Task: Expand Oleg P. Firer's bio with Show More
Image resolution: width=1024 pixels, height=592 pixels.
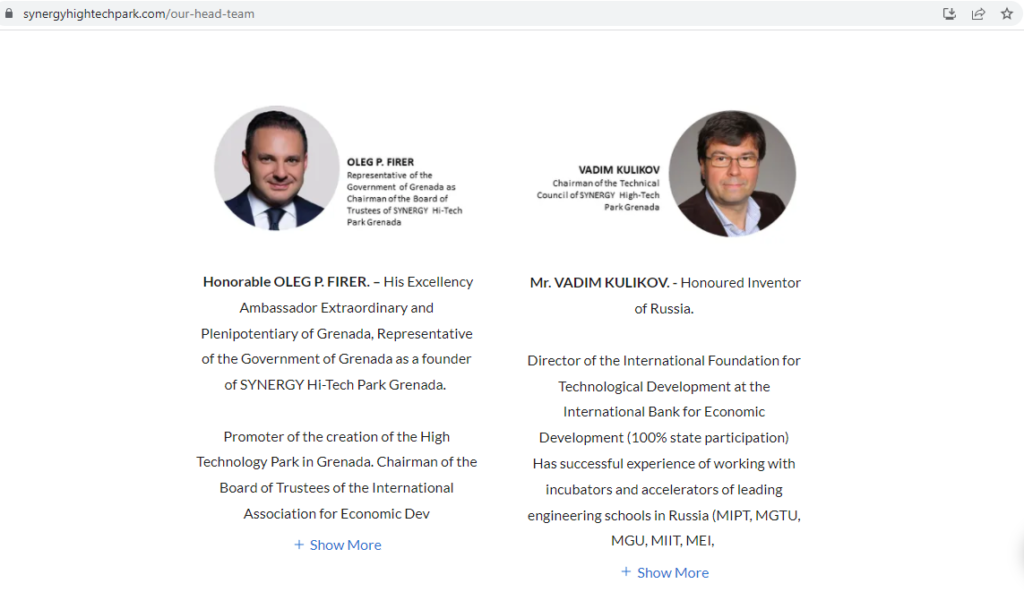Action: [345, 545]
